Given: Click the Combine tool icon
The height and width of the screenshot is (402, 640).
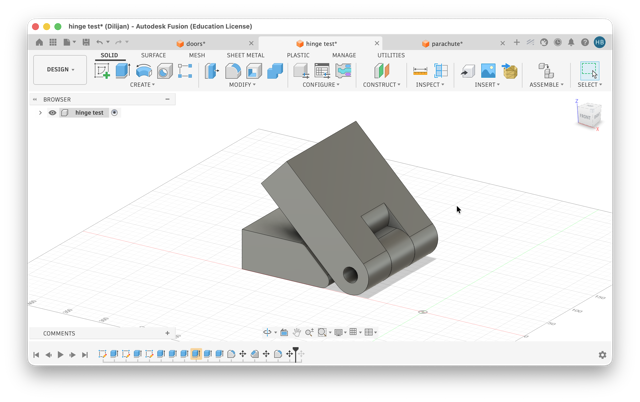Looking at the screenshot, I should click(x=275, y=71).
